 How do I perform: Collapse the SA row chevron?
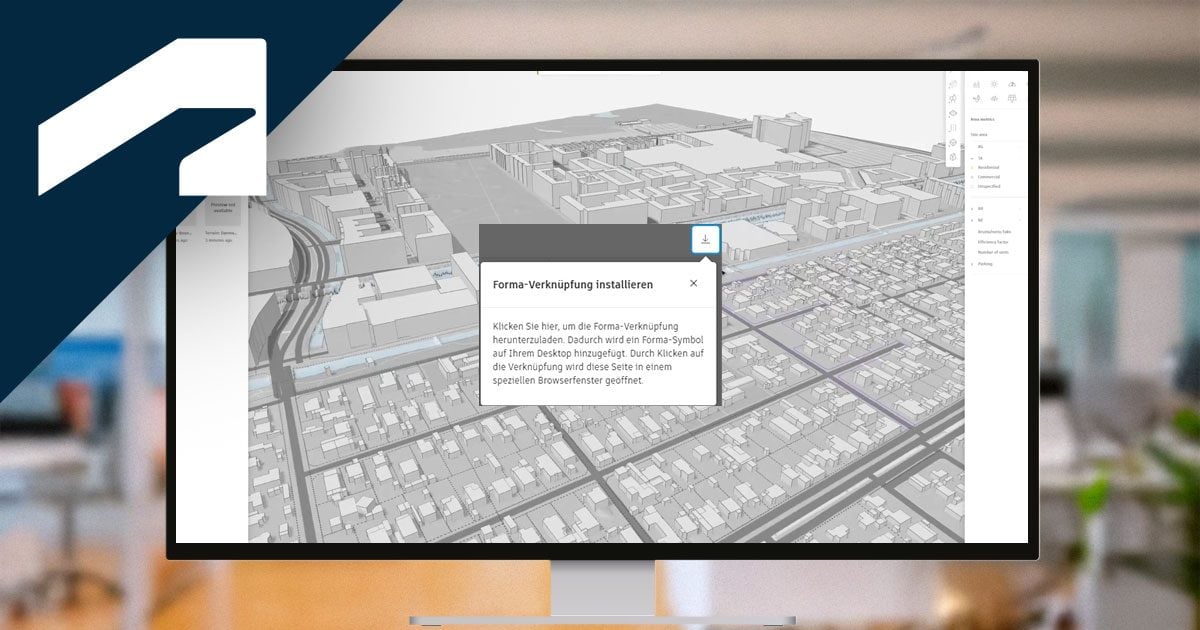pyautogui.click(x=972, y=158)
